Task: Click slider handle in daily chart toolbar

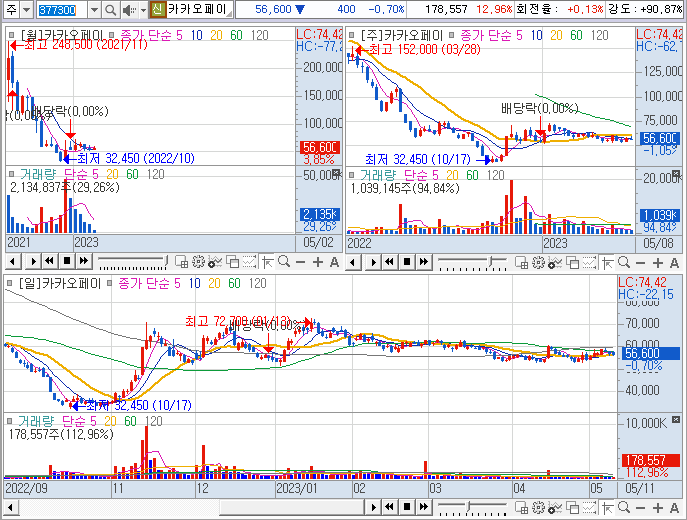Action: tap(468, 507)
